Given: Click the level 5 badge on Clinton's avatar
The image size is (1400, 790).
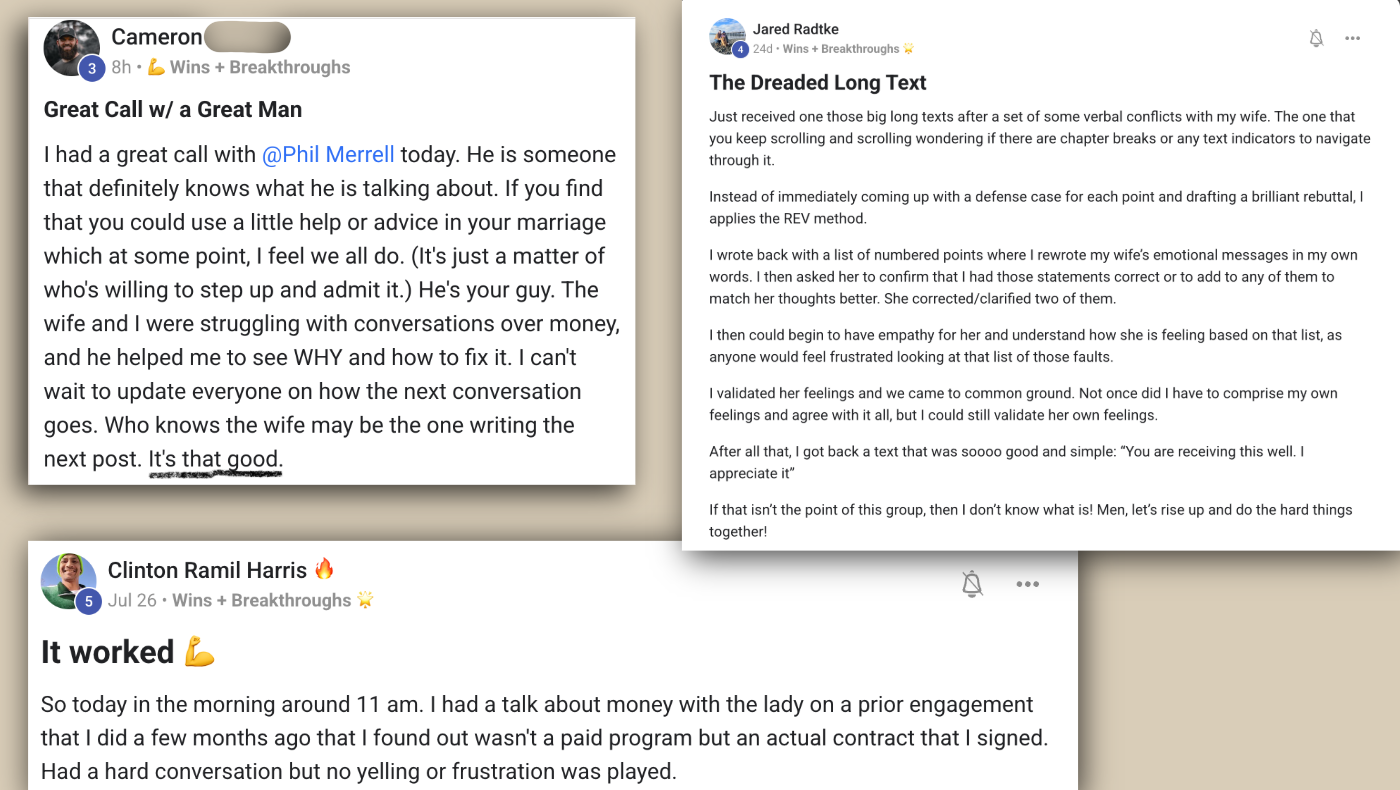Looking at the screenshot, I should [88, 601].
